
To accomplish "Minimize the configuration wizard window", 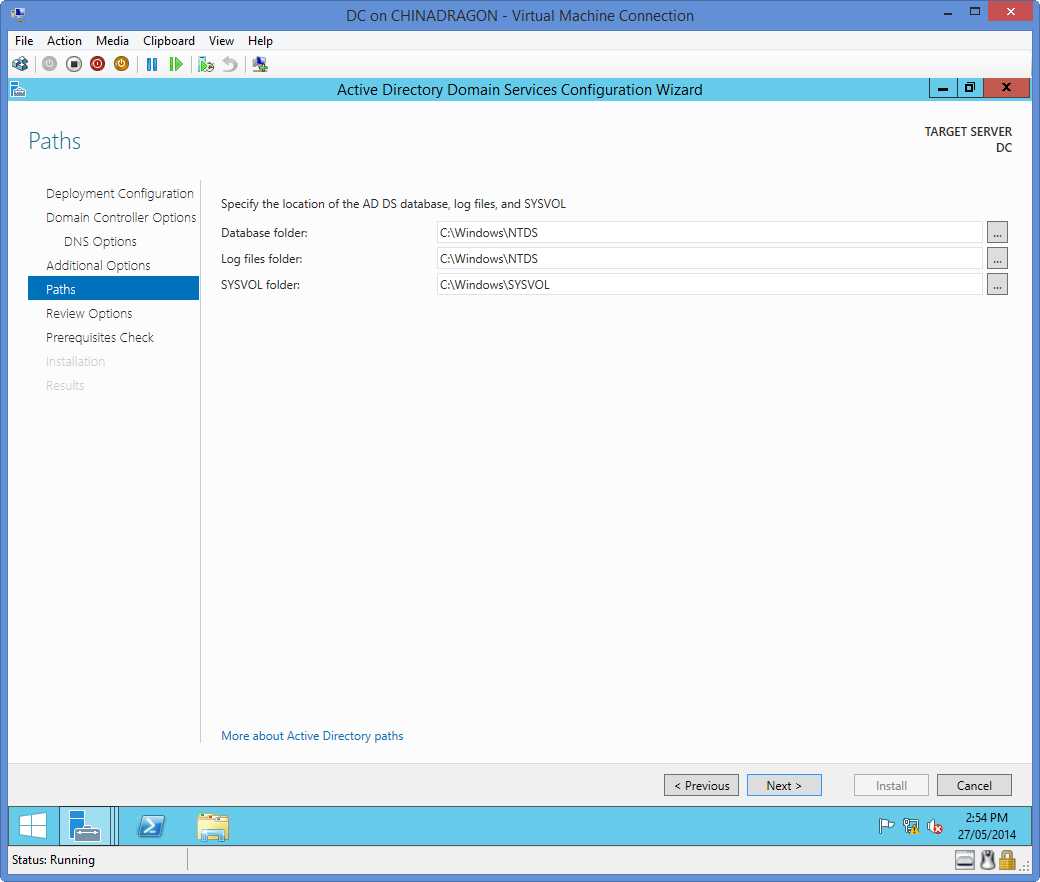I will tap(942, 88).
